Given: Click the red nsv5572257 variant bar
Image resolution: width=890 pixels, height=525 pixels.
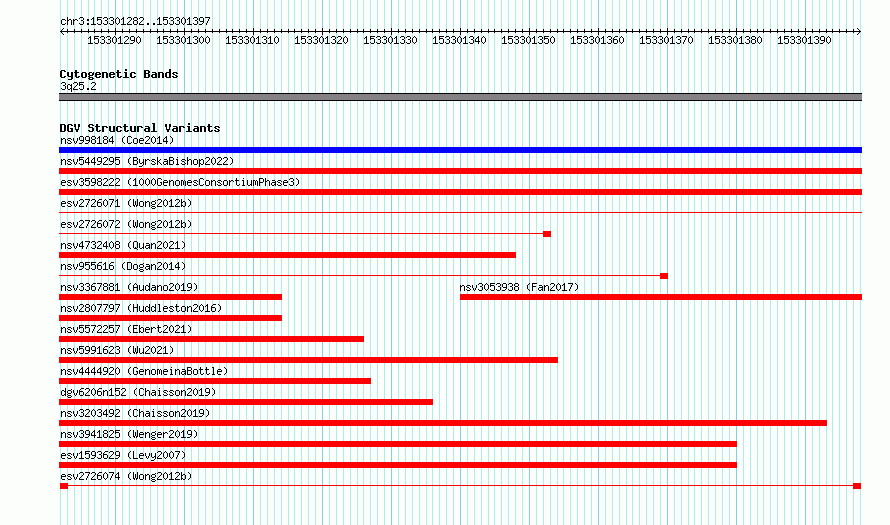Looking at the screenshot, I should pos(211,339).
